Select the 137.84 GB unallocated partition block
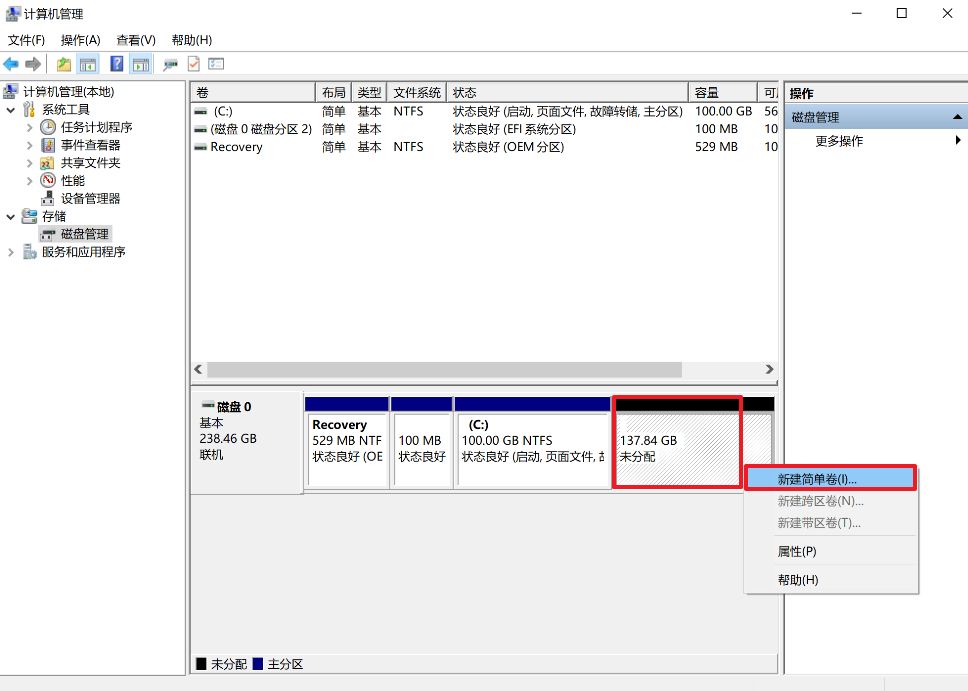The height and width of the screenshot is (691, 968). click(676, 442)
